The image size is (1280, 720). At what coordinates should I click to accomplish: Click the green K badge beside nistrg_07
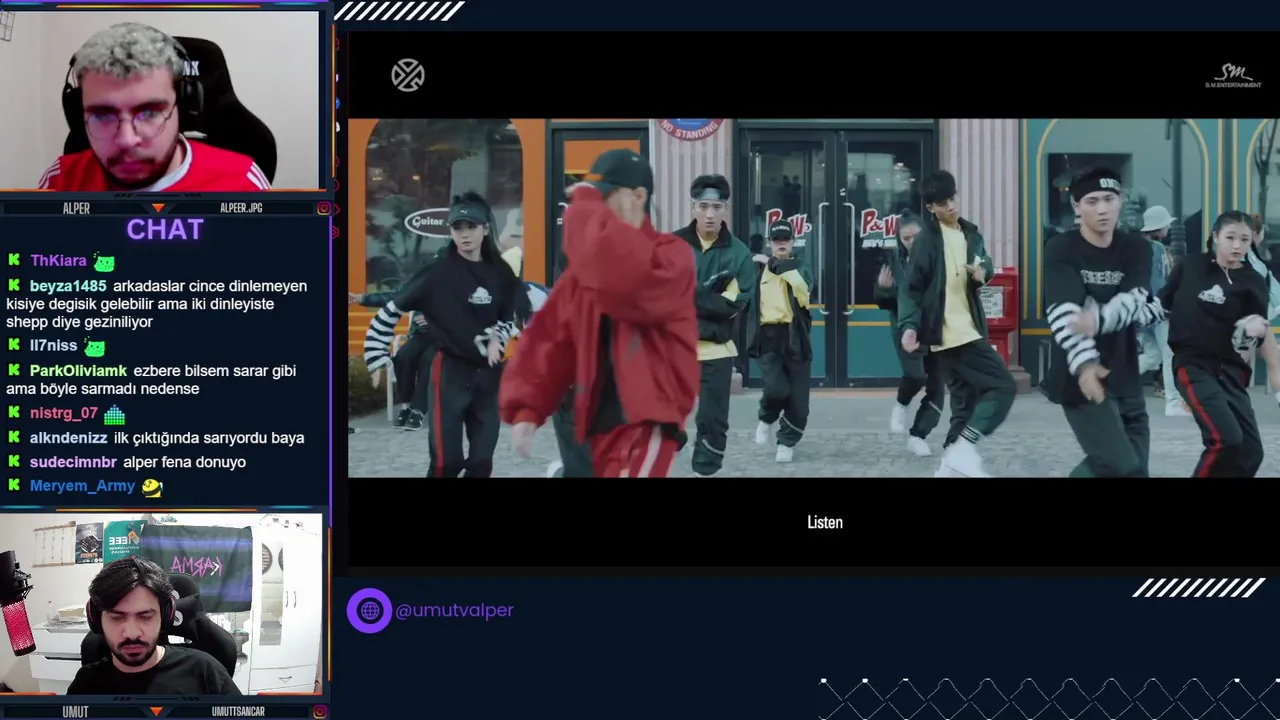pos(14,412)
